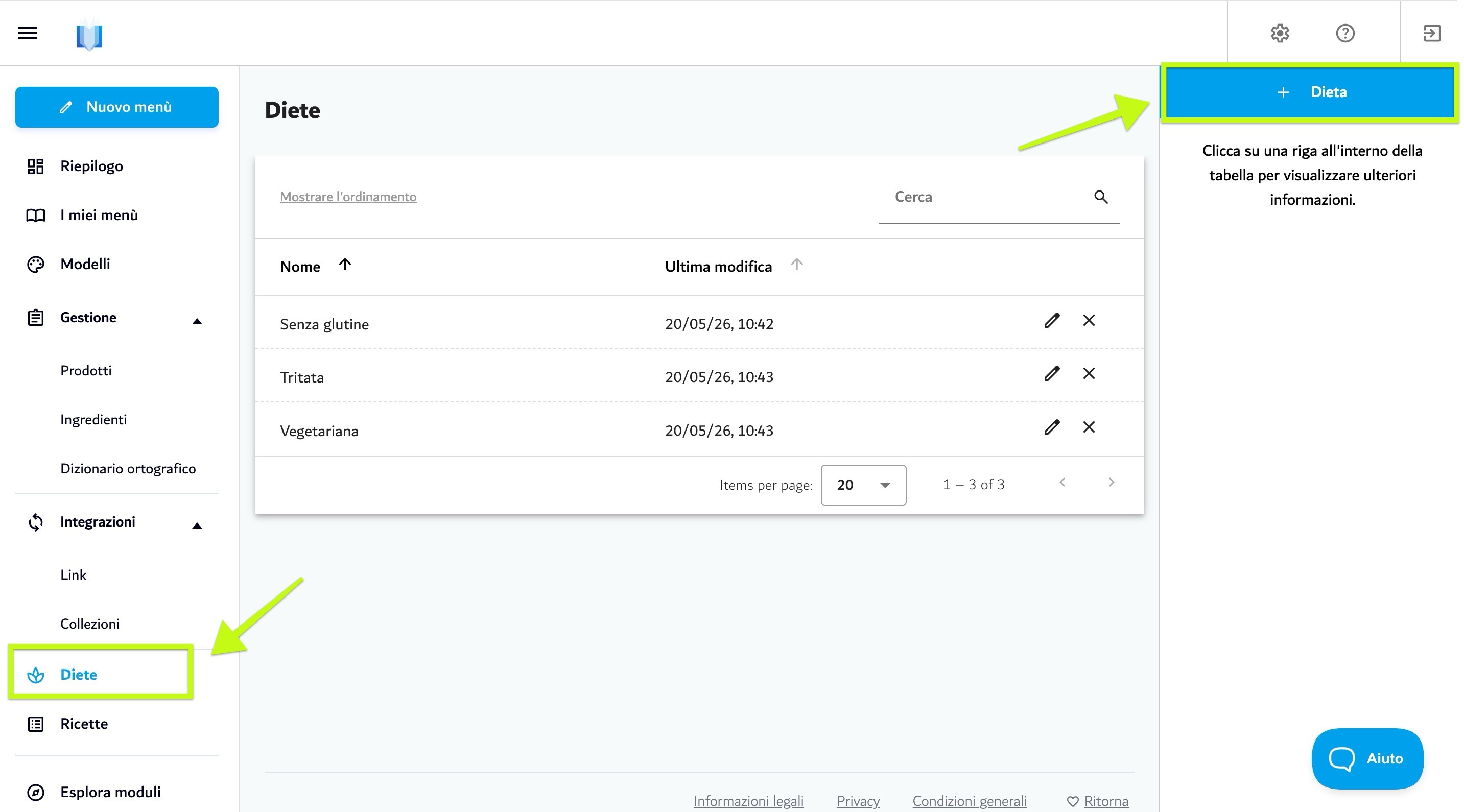Edit the Senza glutine diet

pyautogui.click(x=1051, y=321)
